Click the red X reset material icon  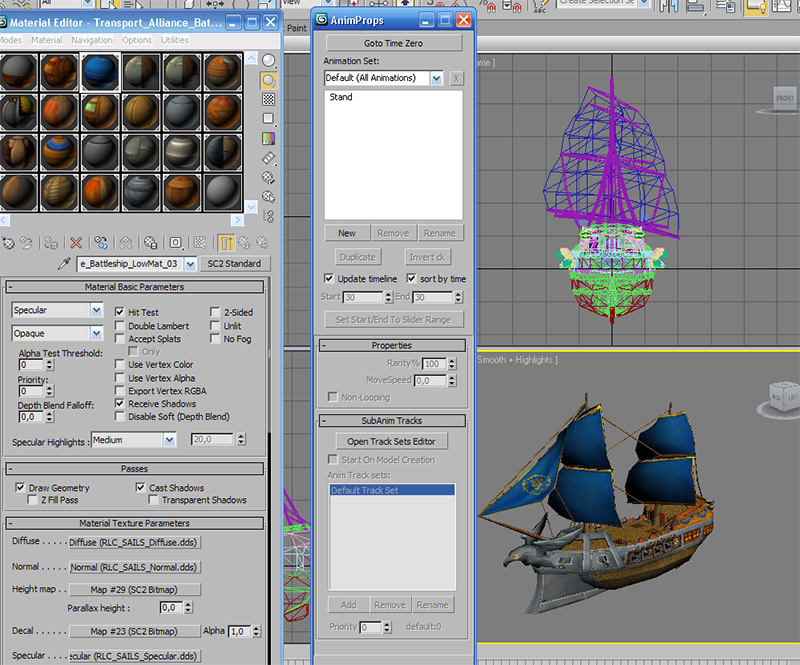(x=76, y=243)
